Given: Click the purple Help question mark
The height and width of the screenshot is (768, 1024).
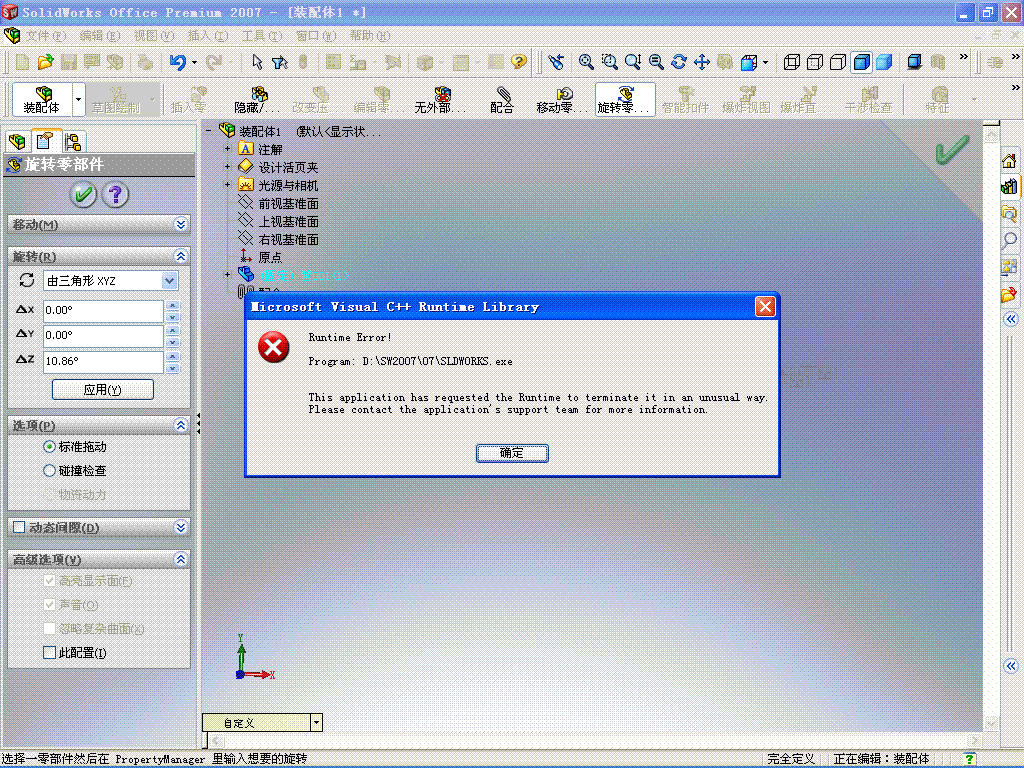Looking at the screenshot, I should 116,194.
